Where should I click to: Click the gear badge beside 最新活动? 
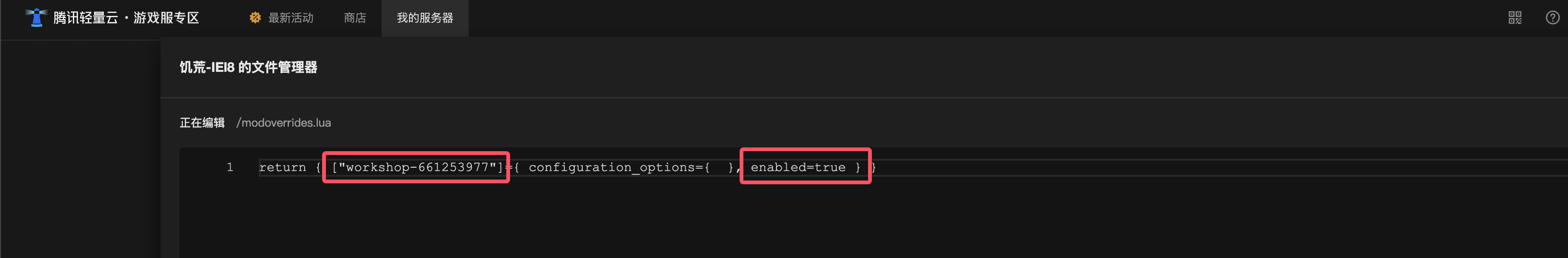(x=255, y=17)
